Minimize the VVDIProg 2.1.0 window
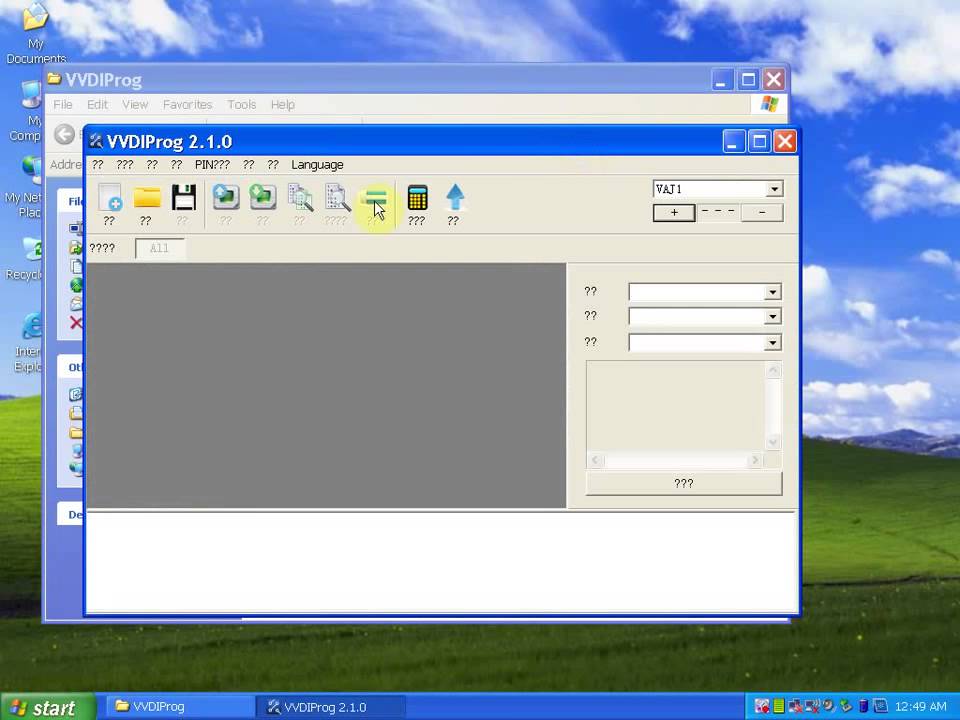 (733, 142)
